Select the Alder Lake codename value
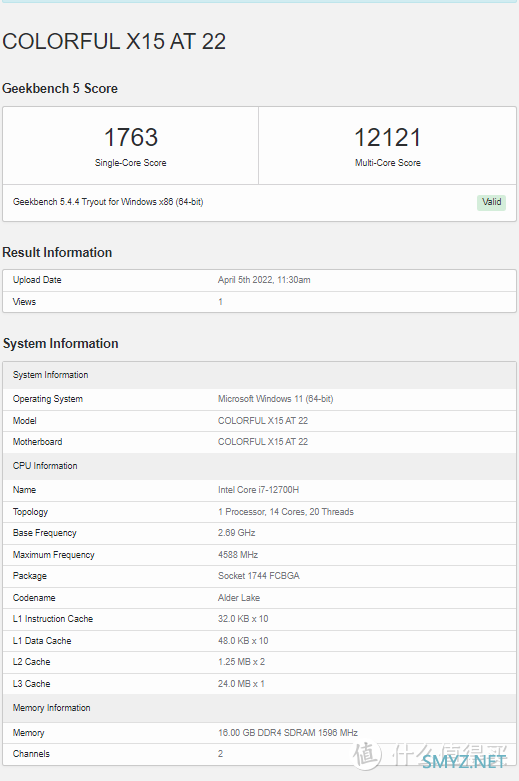The height and width of the screenshot is (781, 519). tap(239, 598)
